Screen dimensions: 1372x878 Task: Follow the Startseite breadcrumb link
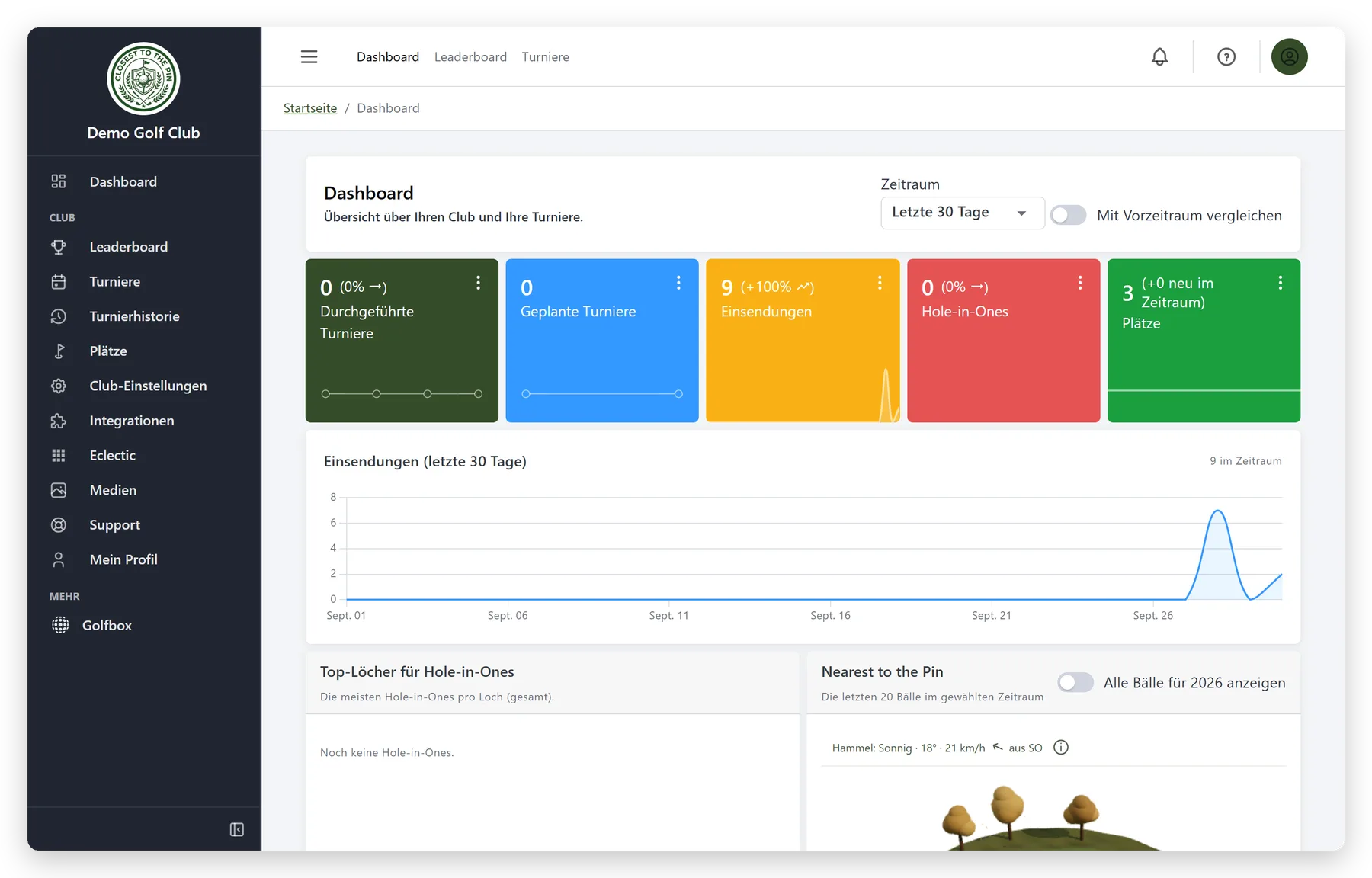point(310,108)
